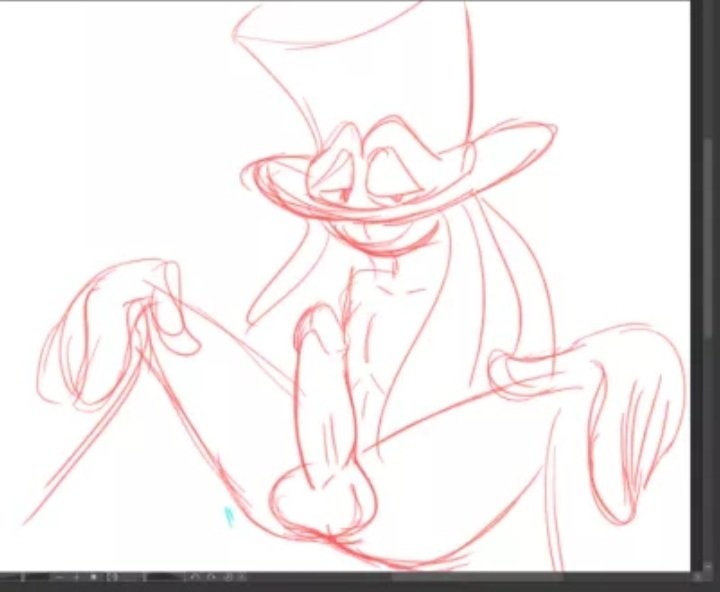
Task: Click the zoom slider handle in status bar
Action: coord(23,577)
